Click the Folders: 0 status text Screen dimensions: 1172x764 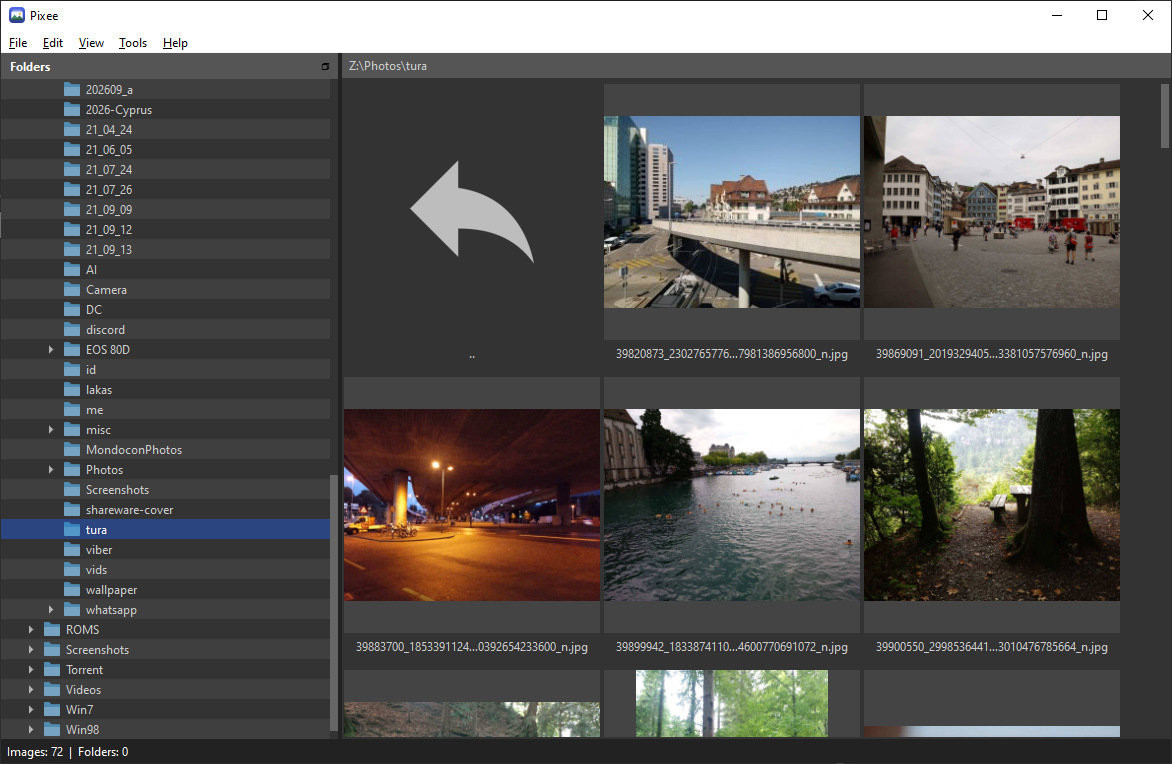point(103,752)
